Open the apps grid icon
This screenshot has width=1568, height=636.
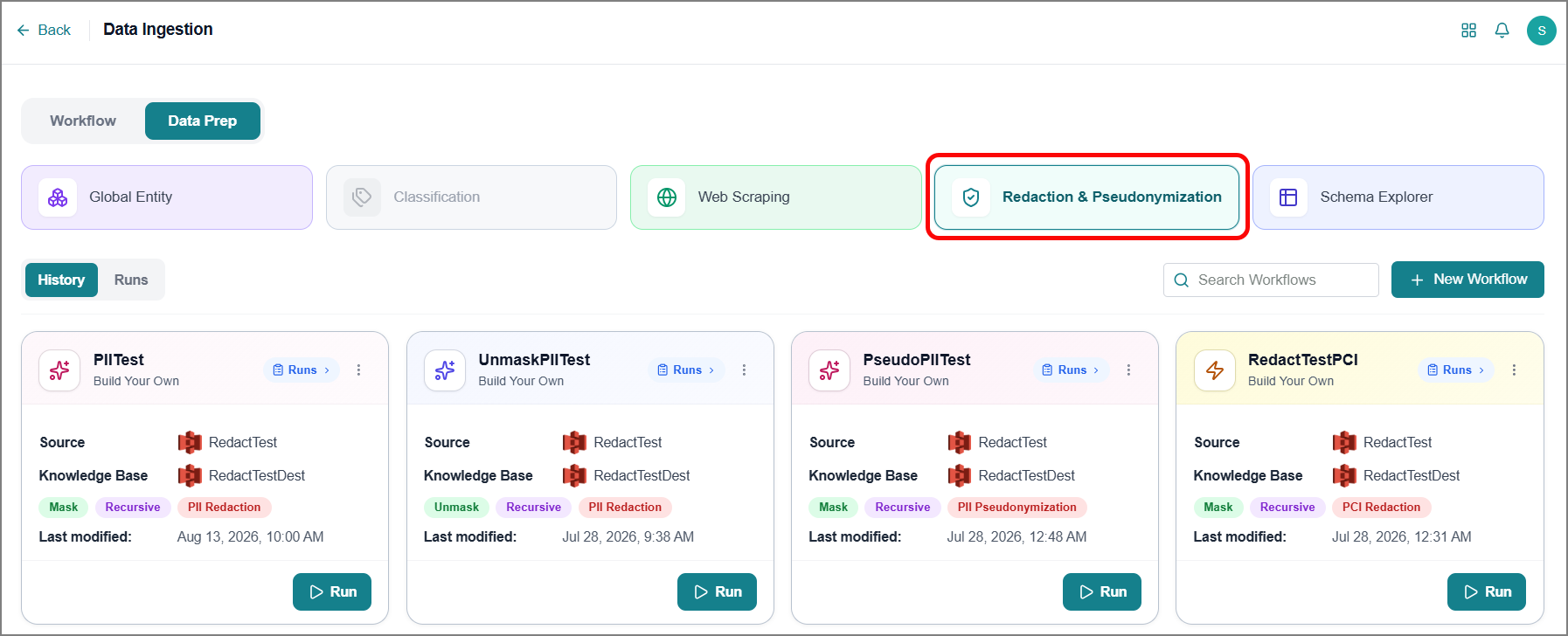pyautogui.click(x=1468, y=31)
